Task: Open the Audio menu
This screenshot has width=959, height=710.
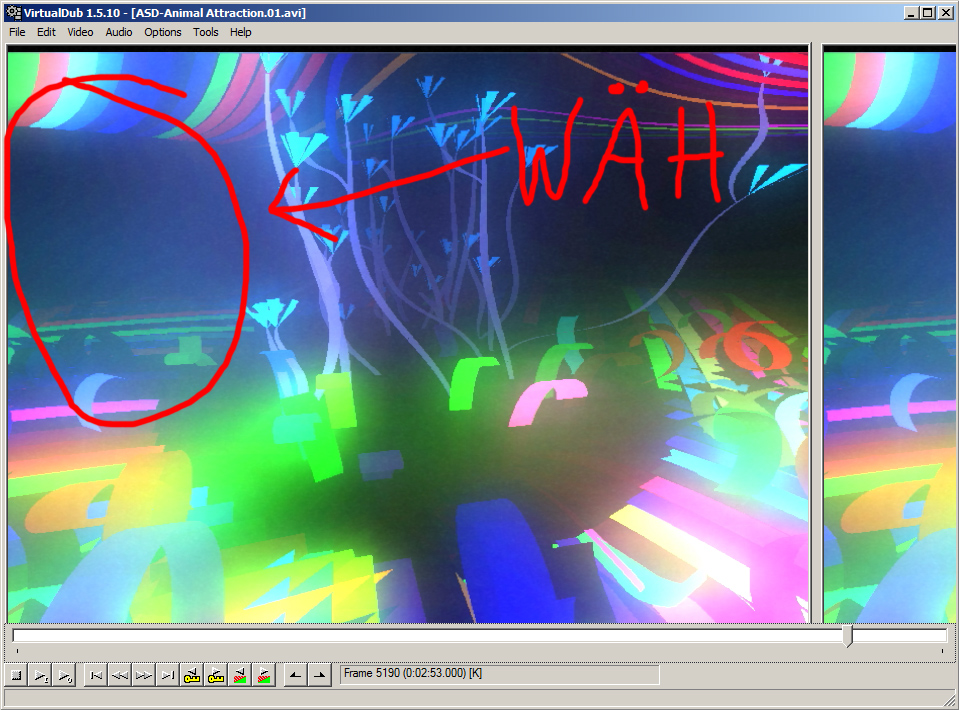Action: [119, 32]
